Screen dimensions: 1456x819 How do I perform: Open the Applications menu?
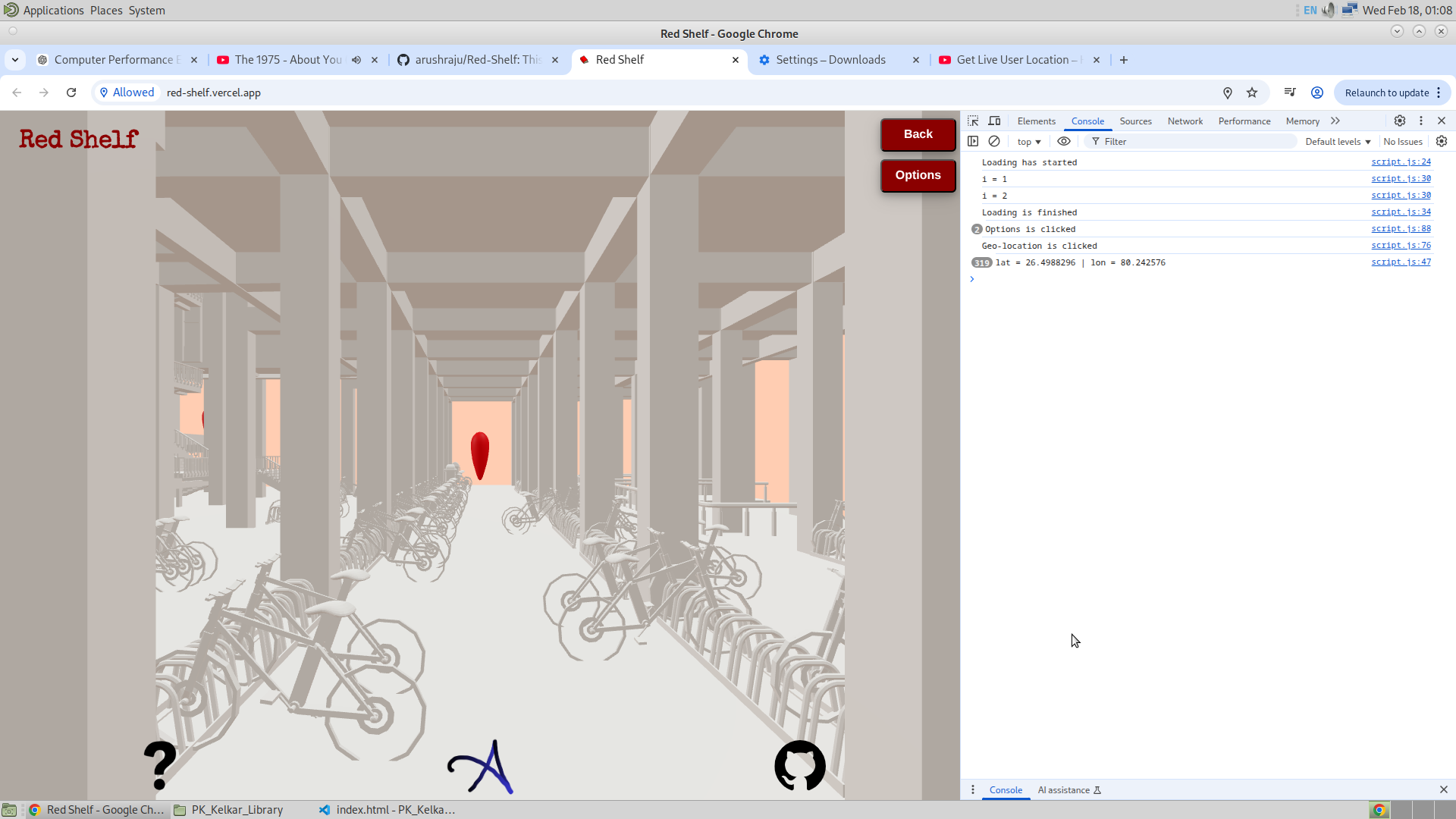53,10
